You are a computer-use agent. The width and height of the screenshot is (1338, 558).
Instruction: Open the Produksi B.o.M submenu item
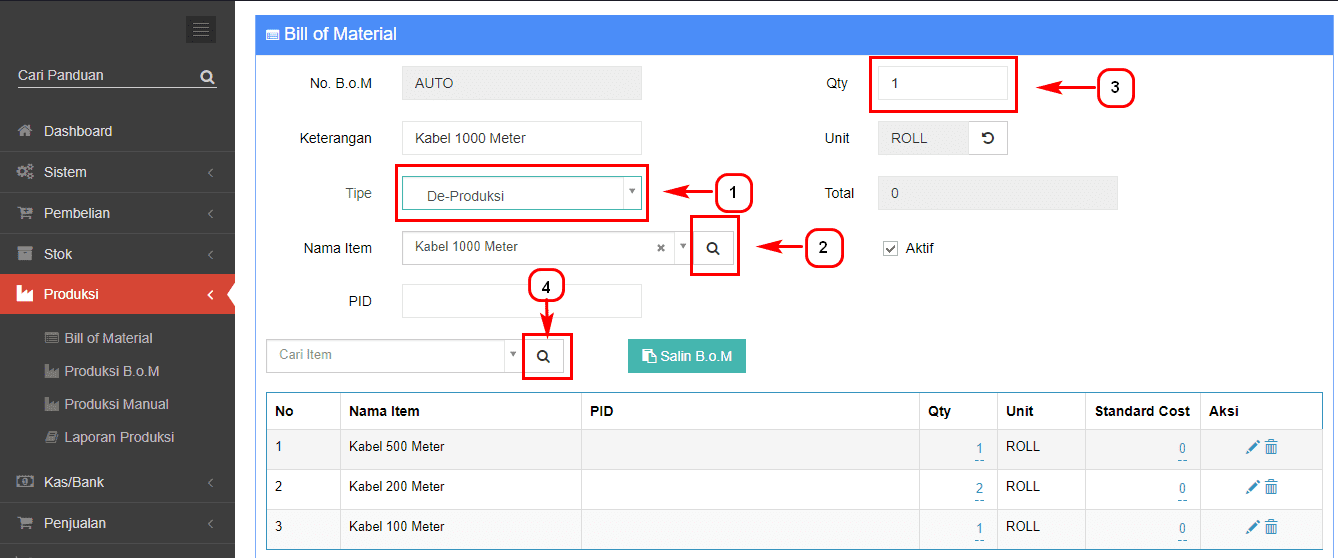(x=112, y=371)
